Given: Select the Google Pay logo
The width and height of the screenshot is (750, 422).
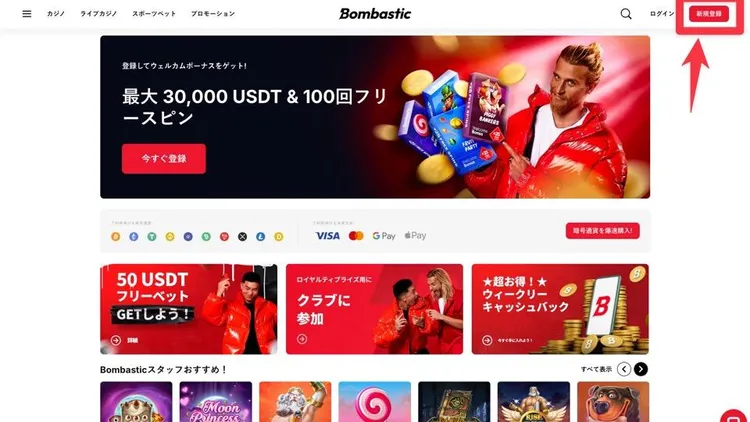Looking at the screenshot, I should pos(384,236).
